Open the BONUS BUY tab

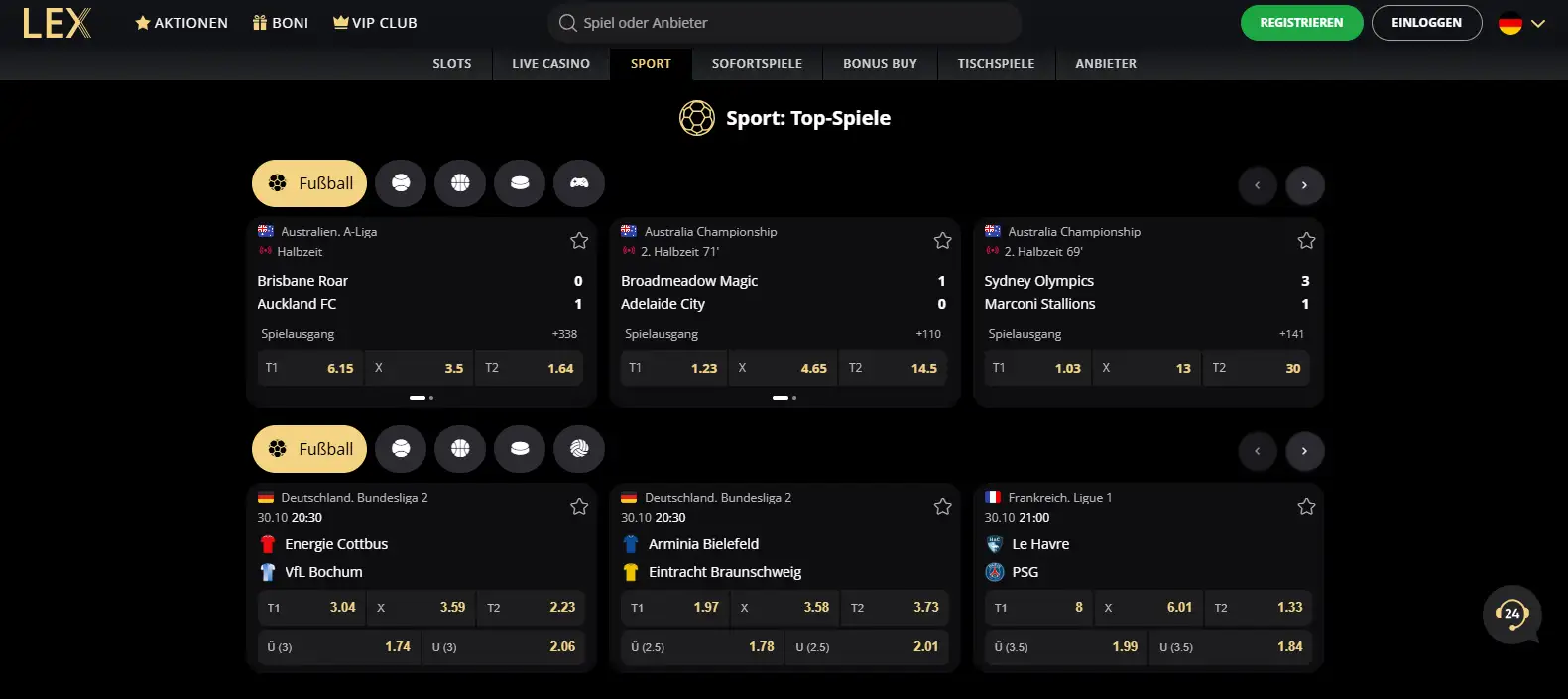(880, 63)
